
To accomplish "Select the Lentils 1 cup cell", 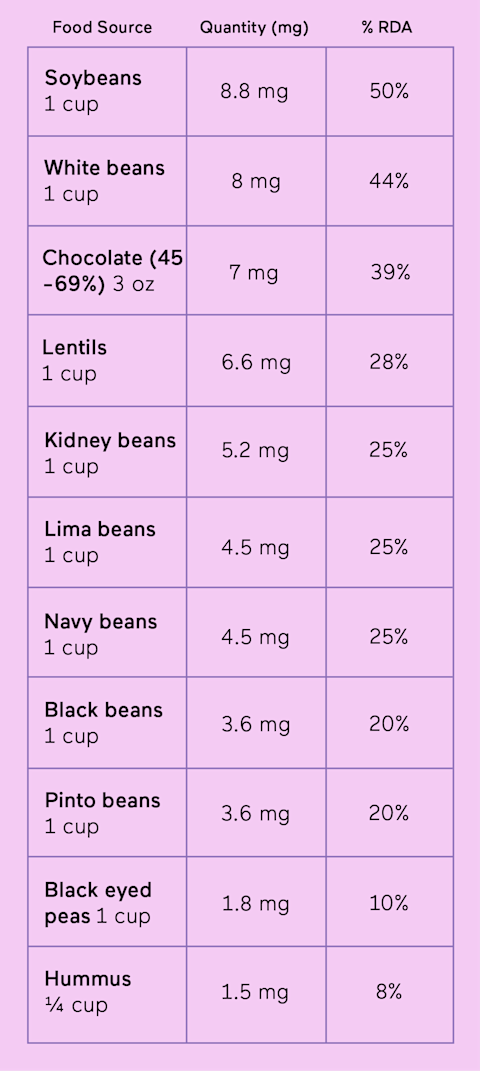I will tap(107, 361).
